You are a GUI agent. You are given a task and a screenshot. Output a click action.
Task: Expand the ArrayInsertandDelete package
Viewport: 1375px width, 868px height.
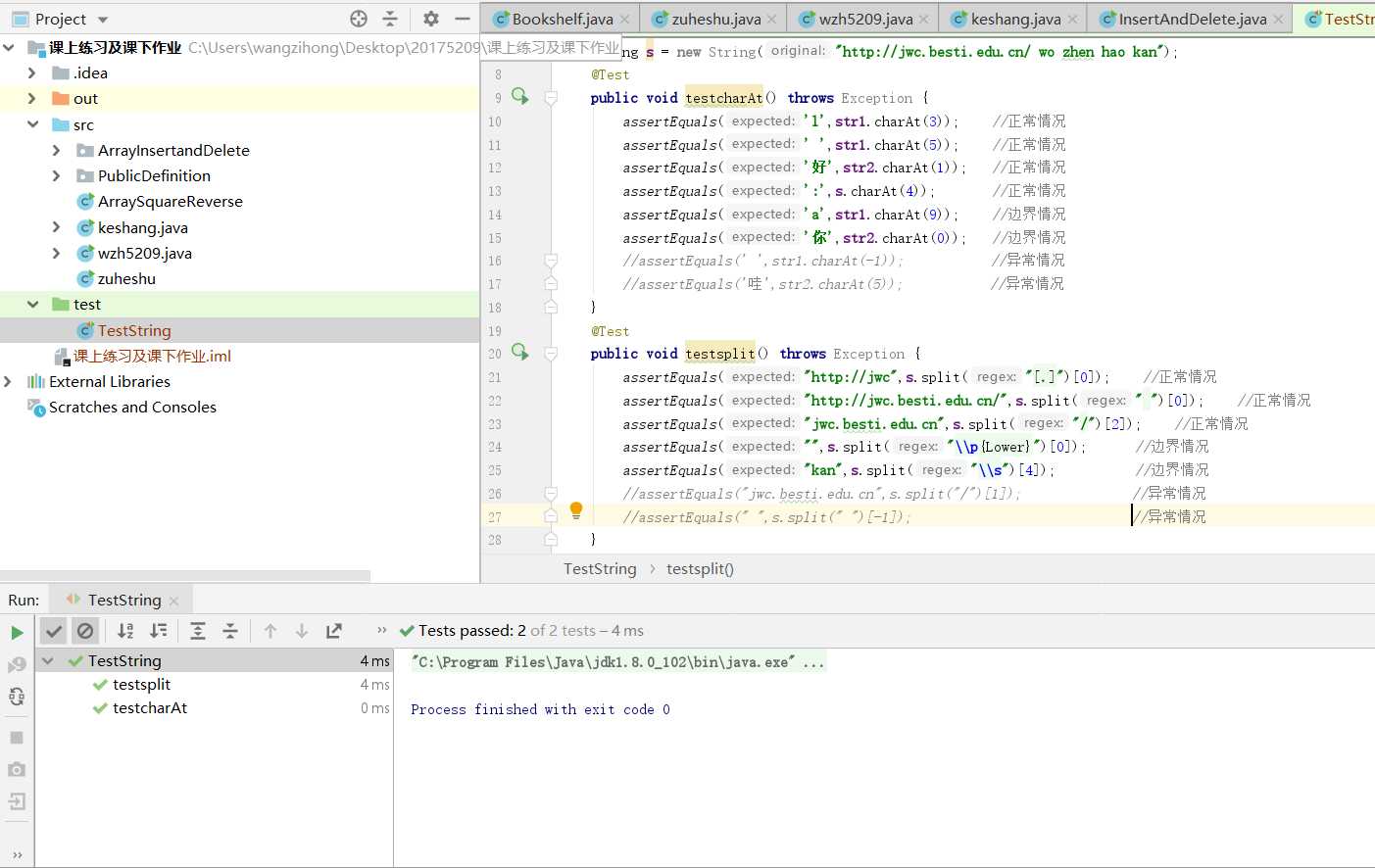56,150
